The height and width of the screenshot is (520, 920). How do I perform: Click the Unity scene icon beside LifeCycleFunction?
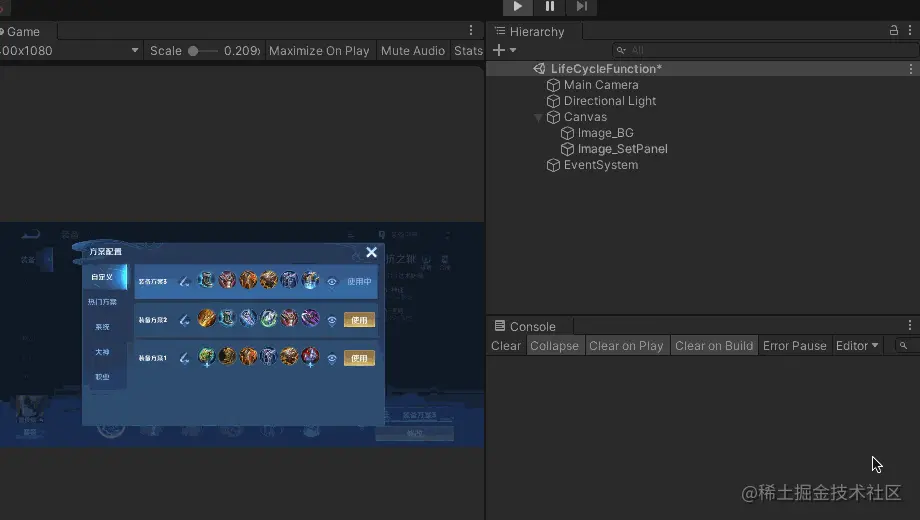(539, 69)
